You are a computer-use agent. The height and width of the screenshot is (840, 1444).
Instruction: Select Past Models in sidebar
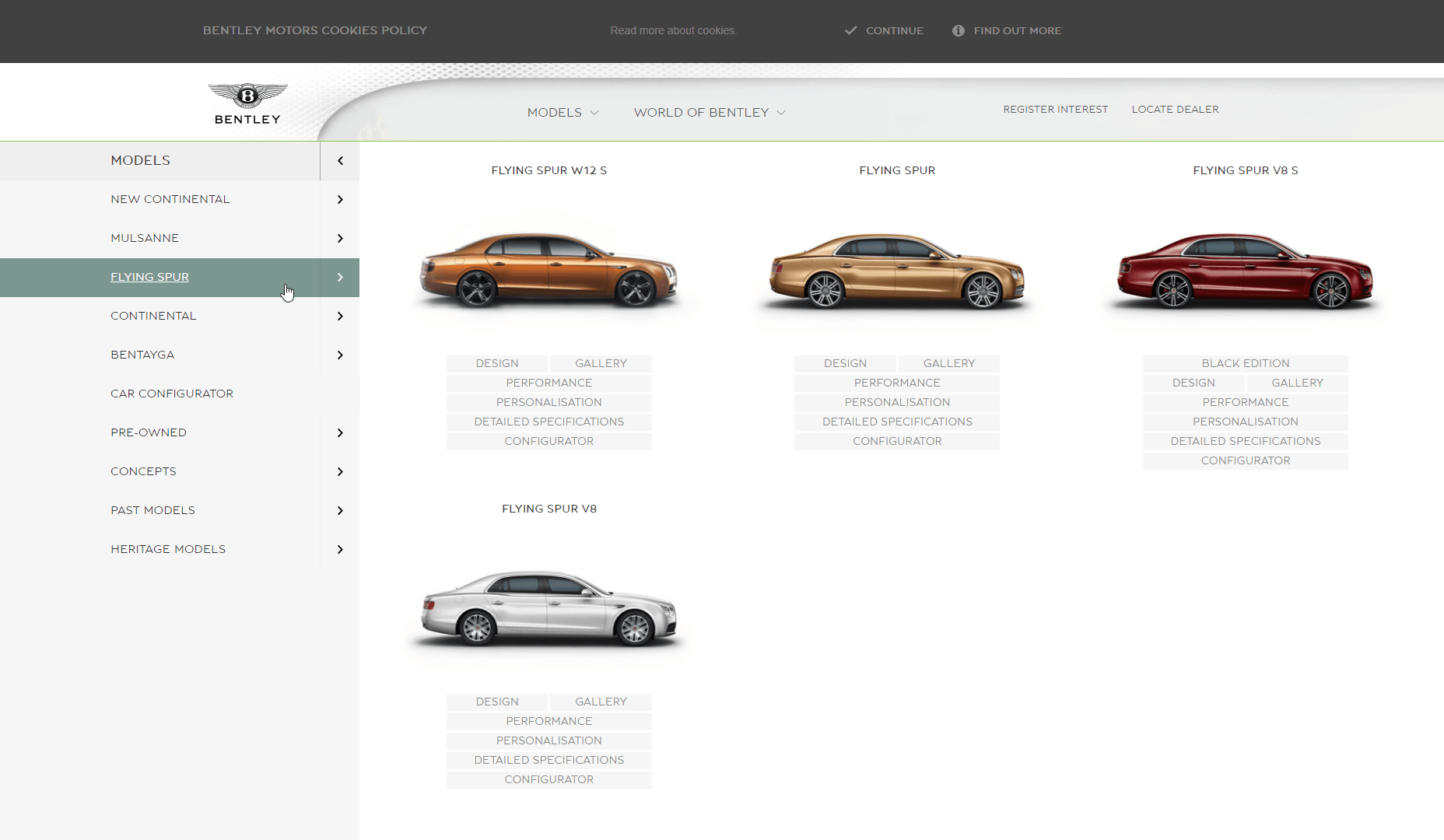click(152, 510)
